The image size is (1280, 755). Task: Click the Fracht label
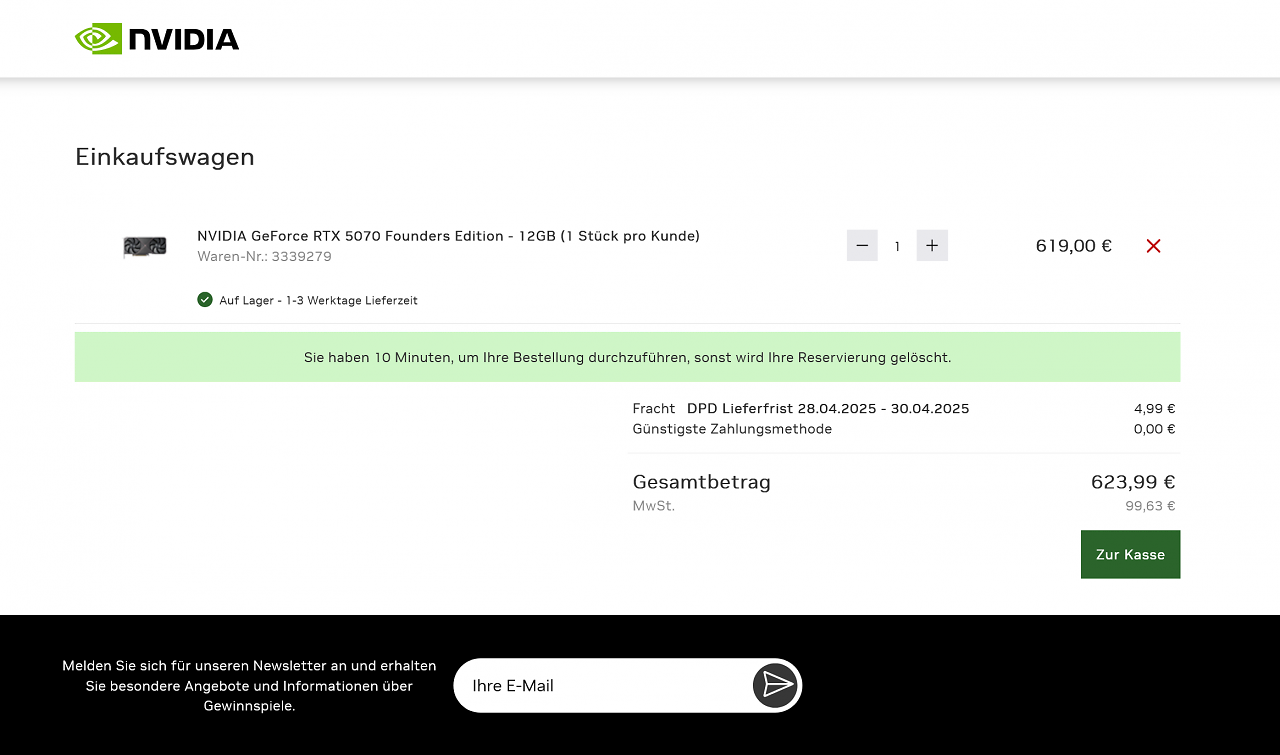point(654,409)
